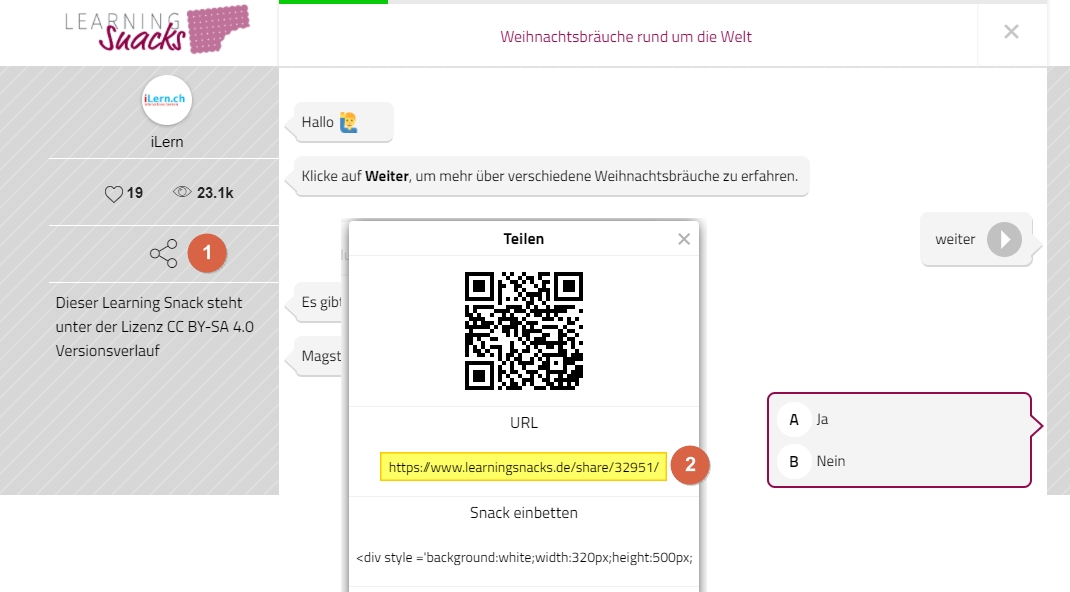Screen dimensions: 1070x592
Task: Select answer A Ja
Action: click(899, 419)
